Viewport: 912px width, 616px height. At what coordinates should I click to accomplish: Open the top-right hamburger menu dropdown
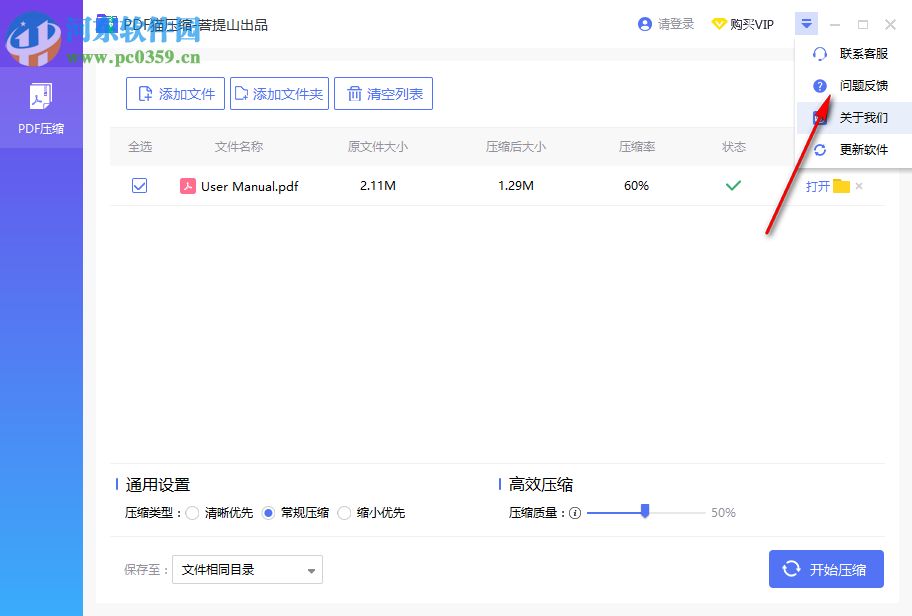(x=807, y=23)
